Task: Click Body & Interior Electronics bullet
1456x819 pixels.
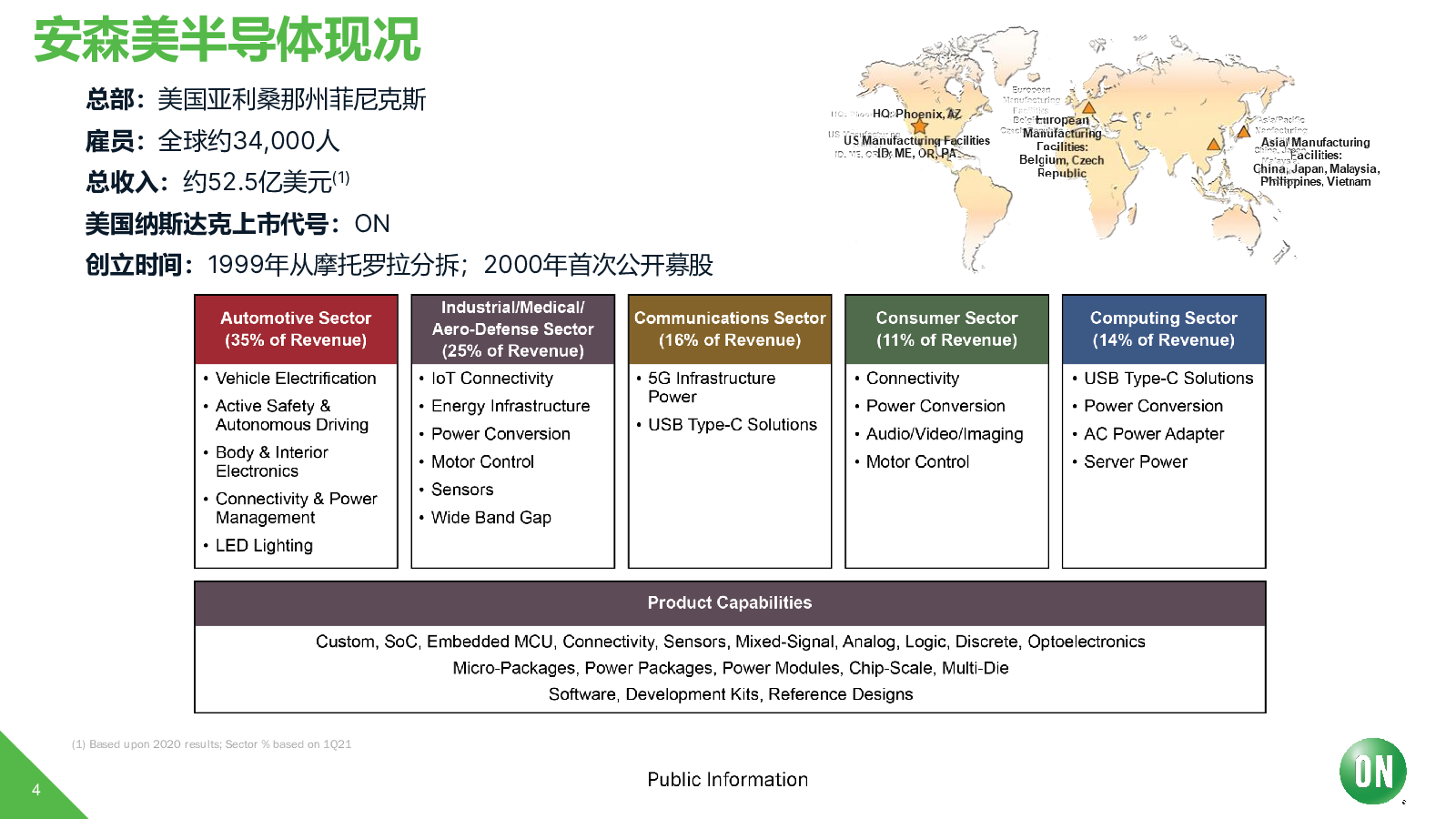Action: (272, 461)
